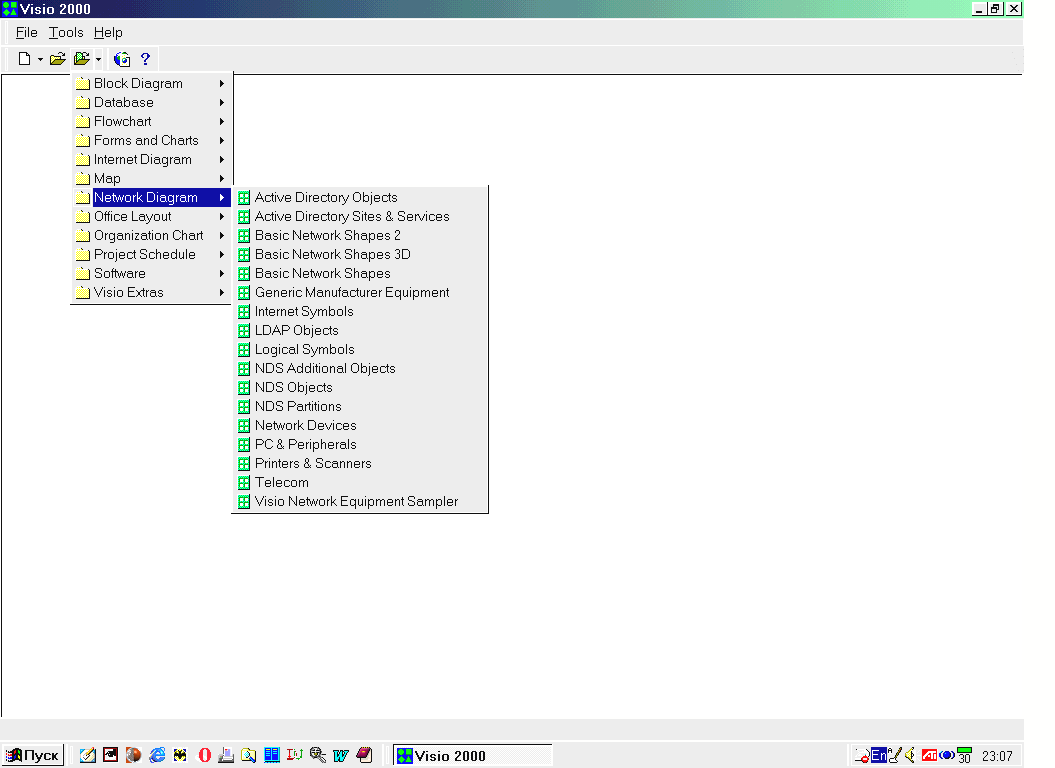Open the Telecom stencil

pyautogui.click(x=359, y=483)
